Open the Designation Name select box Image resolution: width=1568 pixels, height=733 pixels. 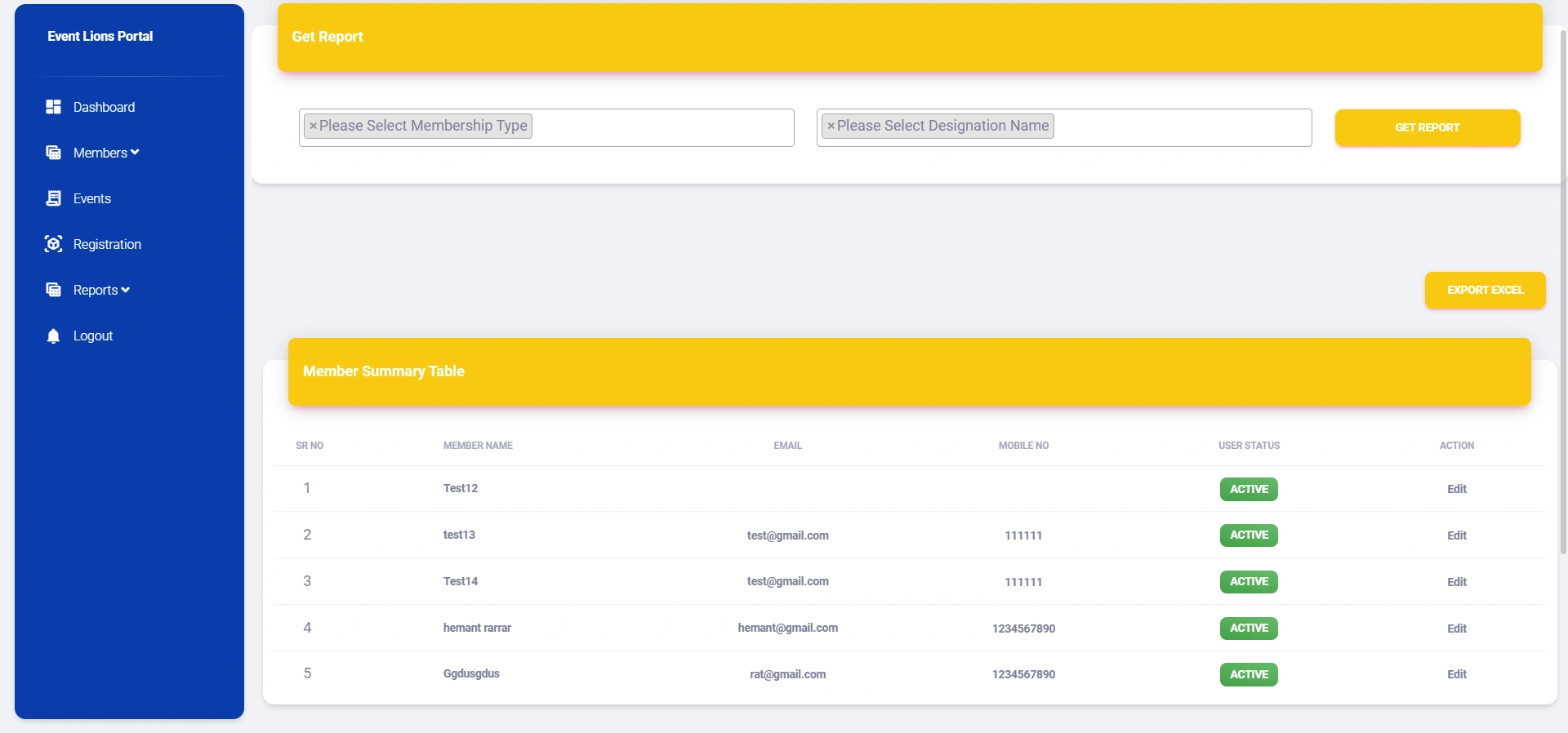pos(1180,127)
